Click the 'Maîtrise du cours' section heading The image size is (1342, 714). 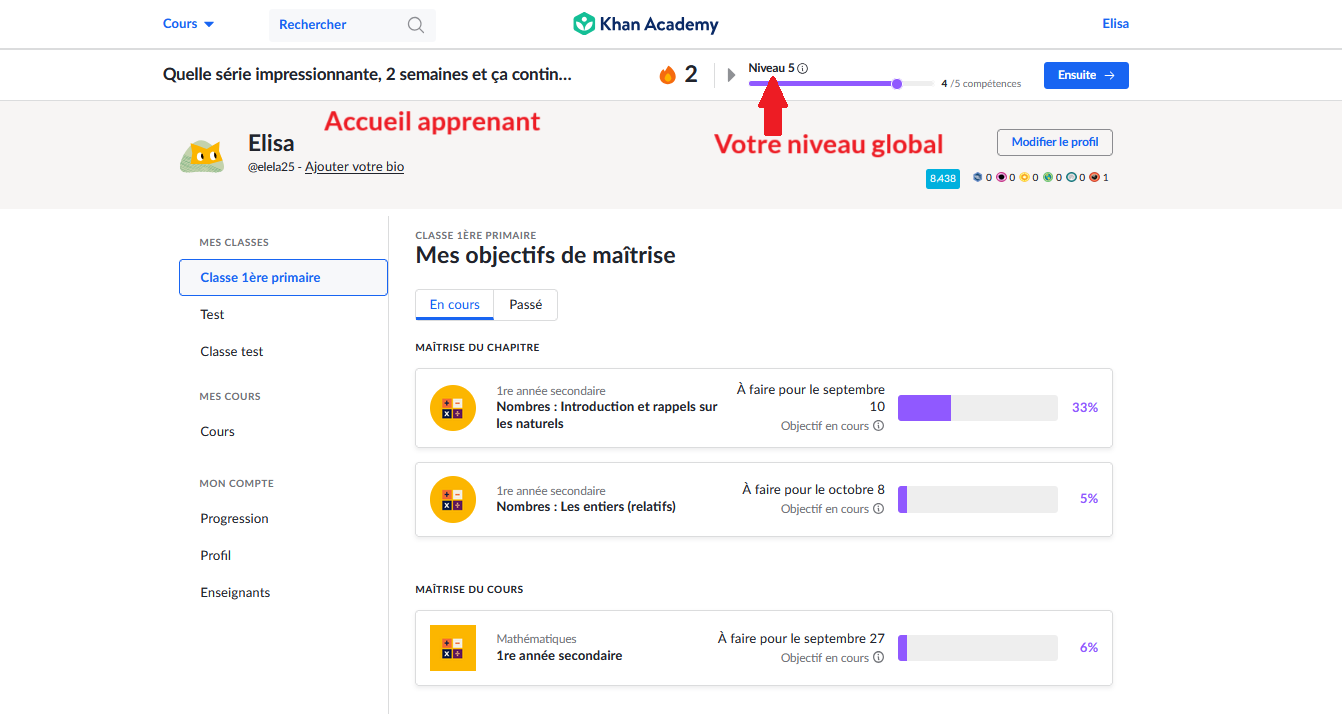470,590
